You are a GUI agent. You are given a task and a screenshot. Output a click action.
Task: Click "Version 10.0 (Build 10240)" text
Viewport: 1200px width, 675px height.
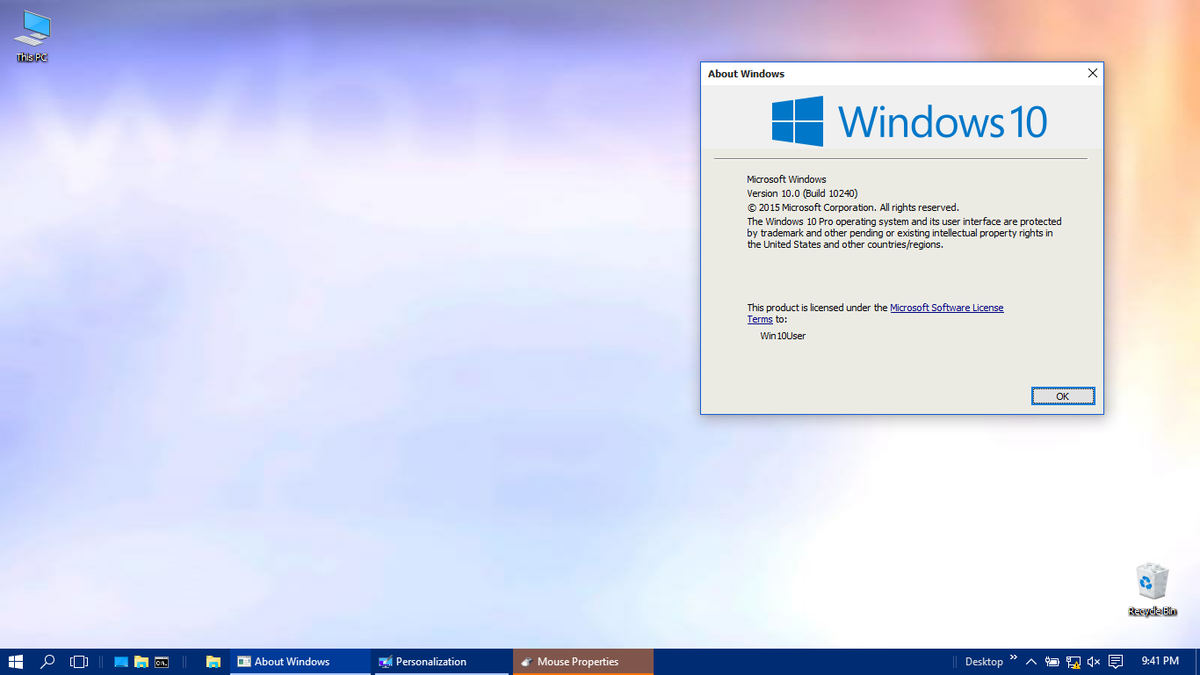pos(802,193)
